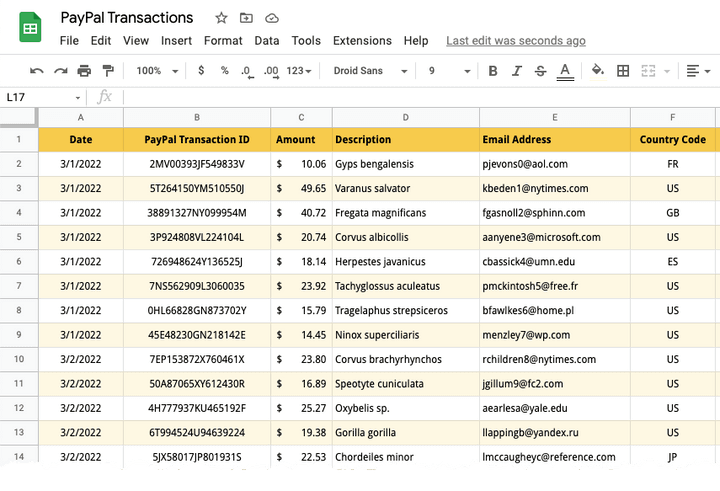Screen dimensions: 720x491
Task: Open the text color picker
Action: pyautogui.click(x=565, y=72)
